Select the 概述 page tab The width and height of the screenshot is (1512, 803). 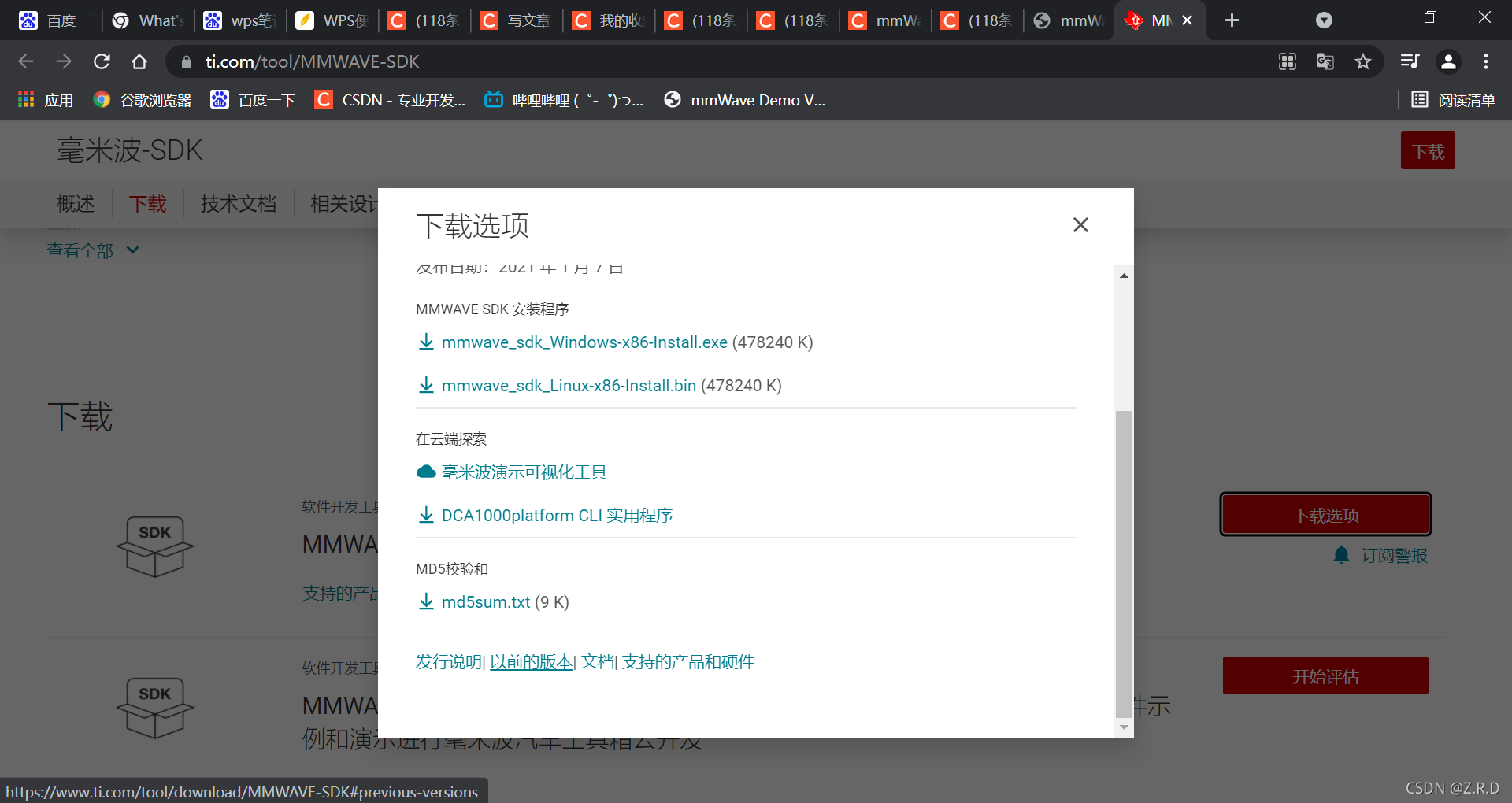point(76,204)
